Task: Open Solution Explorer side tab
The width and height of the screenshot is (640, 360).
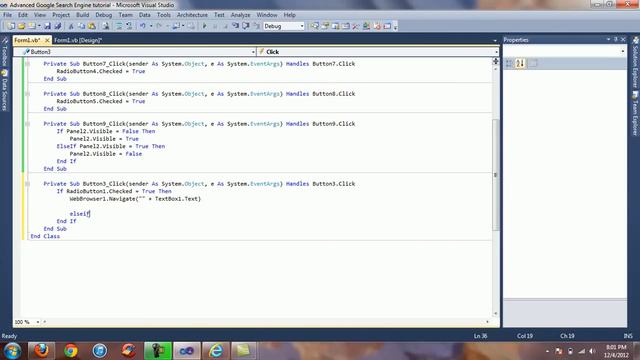Action: [636, 62]
